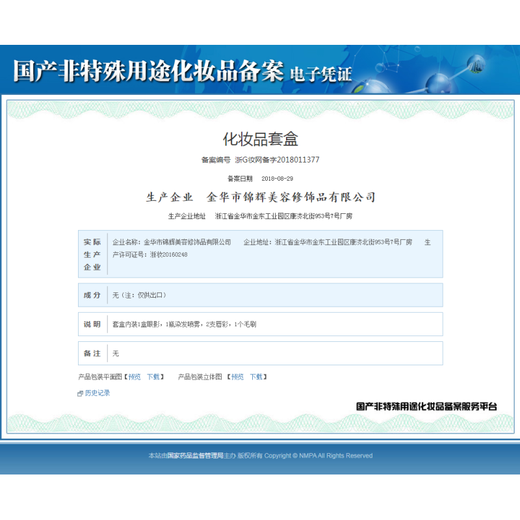Click the 实际生产企业 row label
The image size is (520, 520).
[x=92, y=254]
